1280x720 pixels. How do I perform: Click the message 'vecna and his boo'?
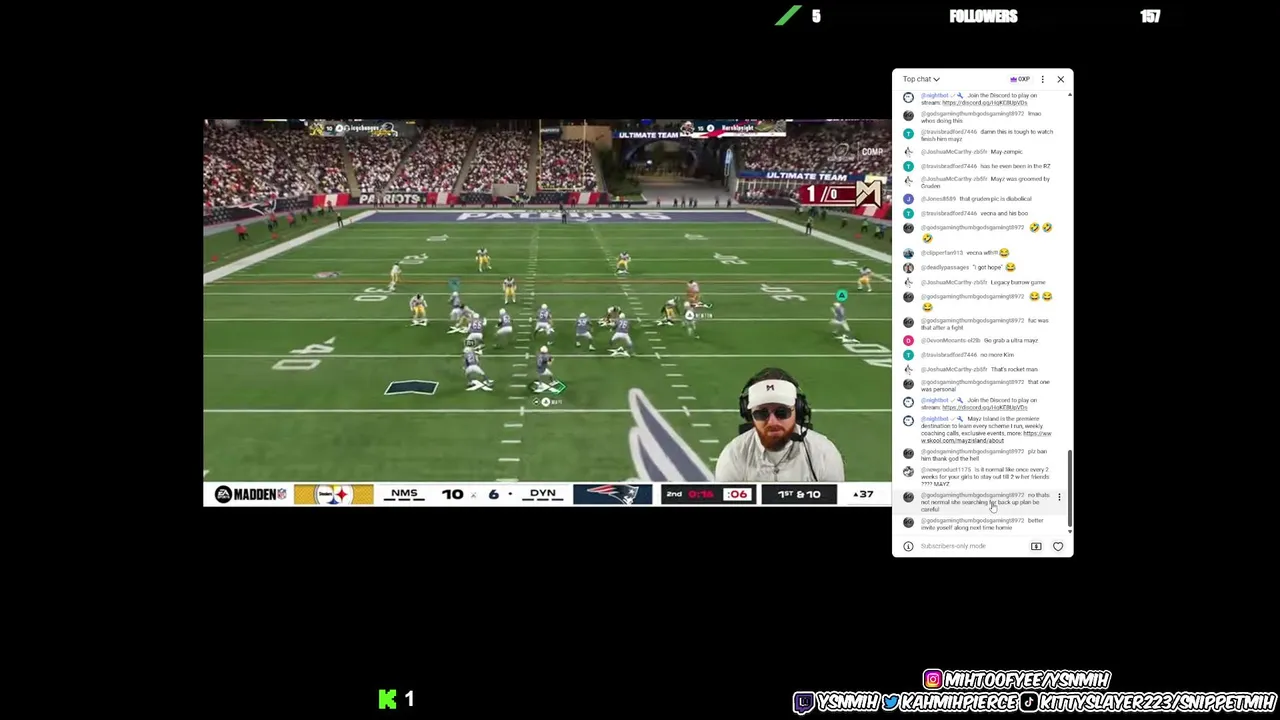coord(1004,213)
